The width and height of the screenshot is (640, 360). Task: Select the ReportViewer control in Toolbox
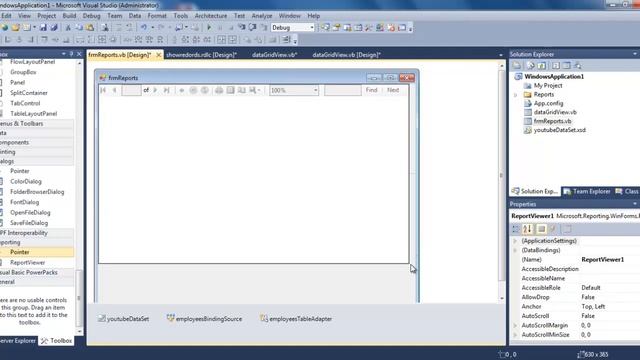(x=28, y=262)
